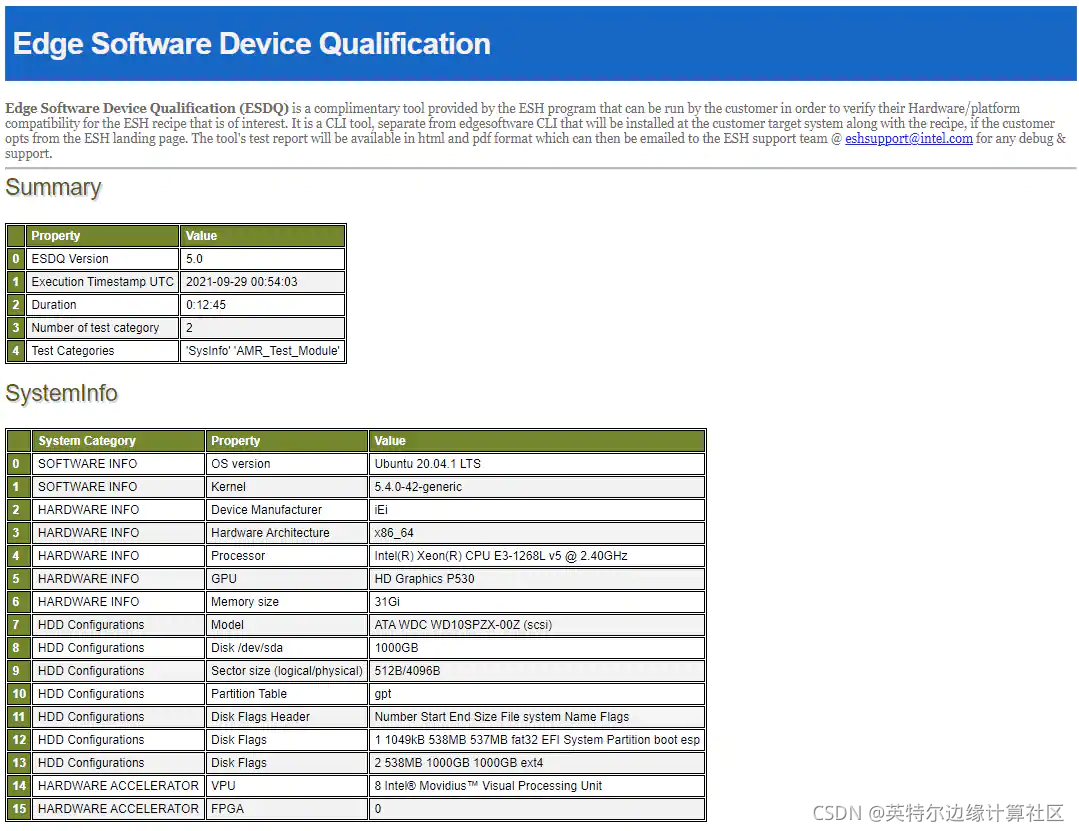
Task: Click the summary table 'Duration' cell
Action: pyautogui.click(x=103, y=305)
